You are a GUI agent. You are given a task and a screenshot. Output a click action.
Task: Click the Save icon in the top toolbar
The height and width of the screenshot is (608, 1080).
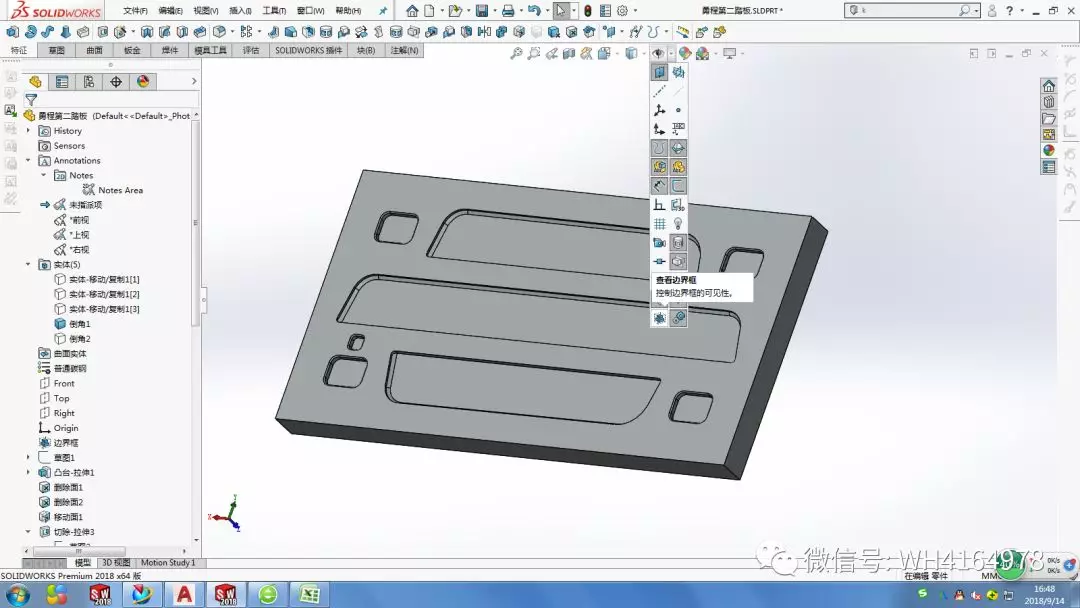coord(482,11)
